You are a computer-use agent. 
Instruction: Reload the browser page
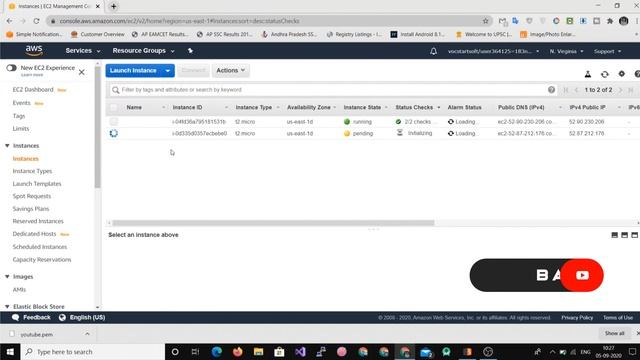[x=36, y=21]
